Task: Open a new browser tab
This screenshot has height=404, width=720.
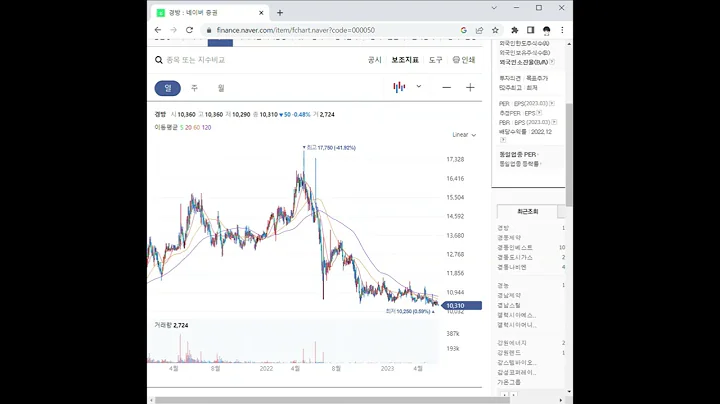Action: click(280, 13)
